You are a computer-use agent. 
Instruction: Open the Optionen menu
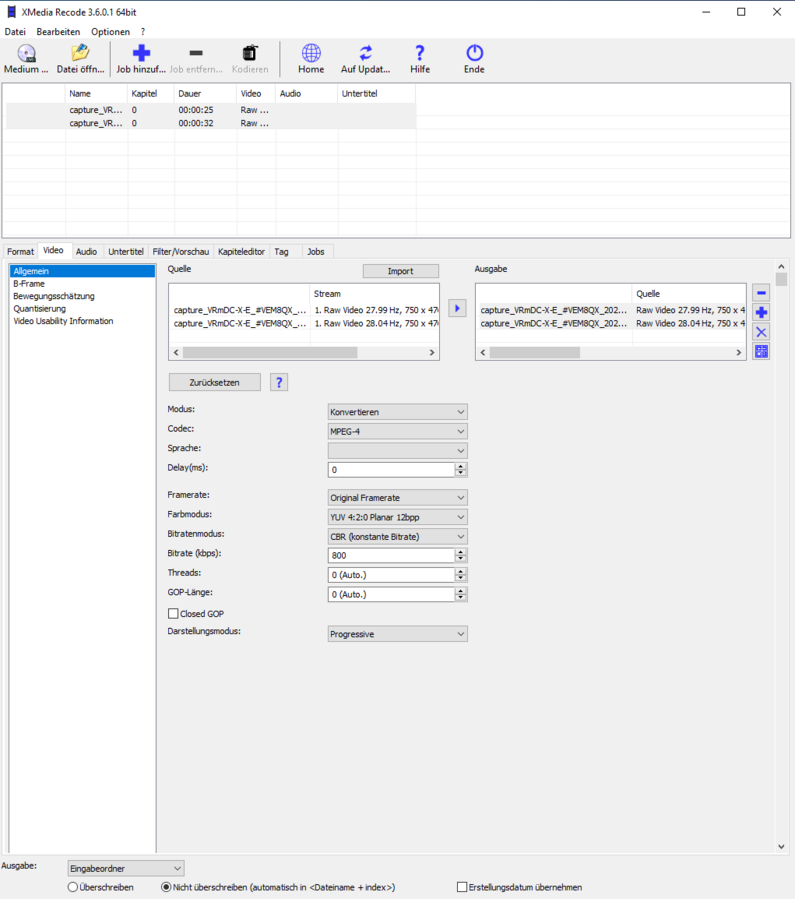click(110, 32)
